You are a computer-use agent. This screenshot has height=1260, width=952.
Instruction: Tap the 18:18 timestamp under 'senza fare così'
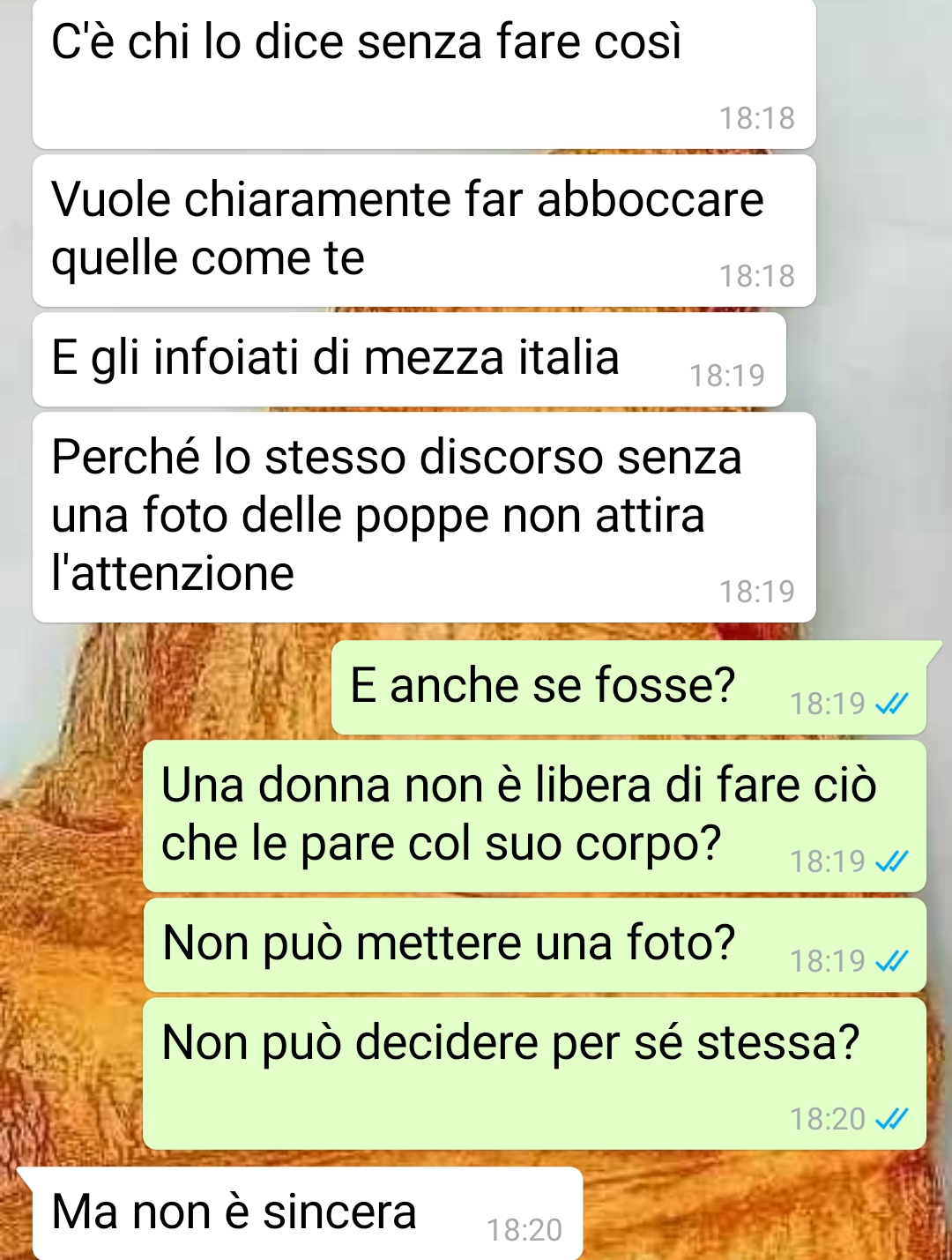[x=757, y=118]
